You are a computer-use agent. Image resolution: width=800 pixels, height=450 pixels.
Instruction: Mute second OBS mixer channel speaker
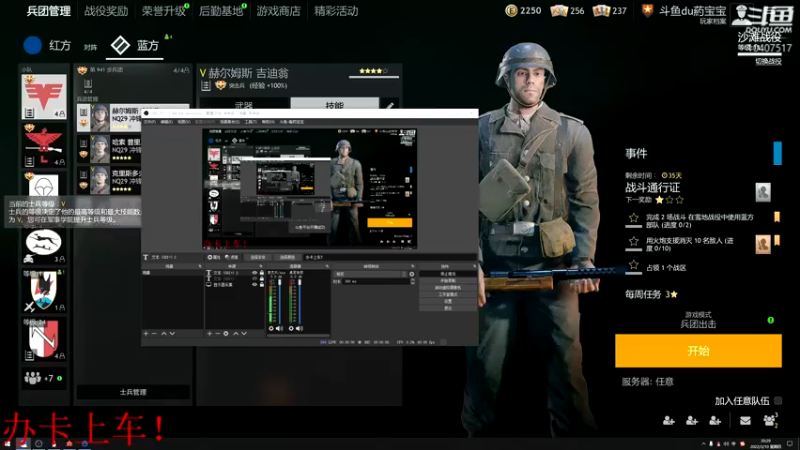tap(299, 328)
